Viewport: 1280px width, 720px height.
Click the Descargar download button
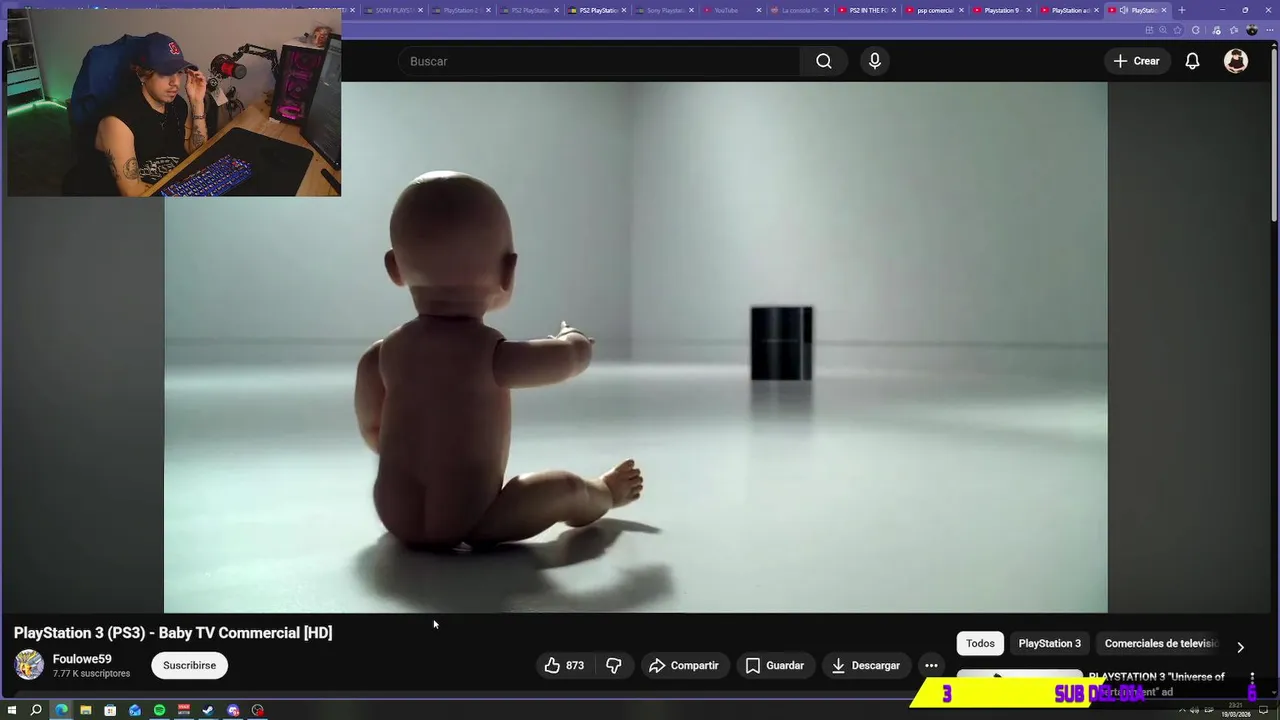tap(866, 665)
